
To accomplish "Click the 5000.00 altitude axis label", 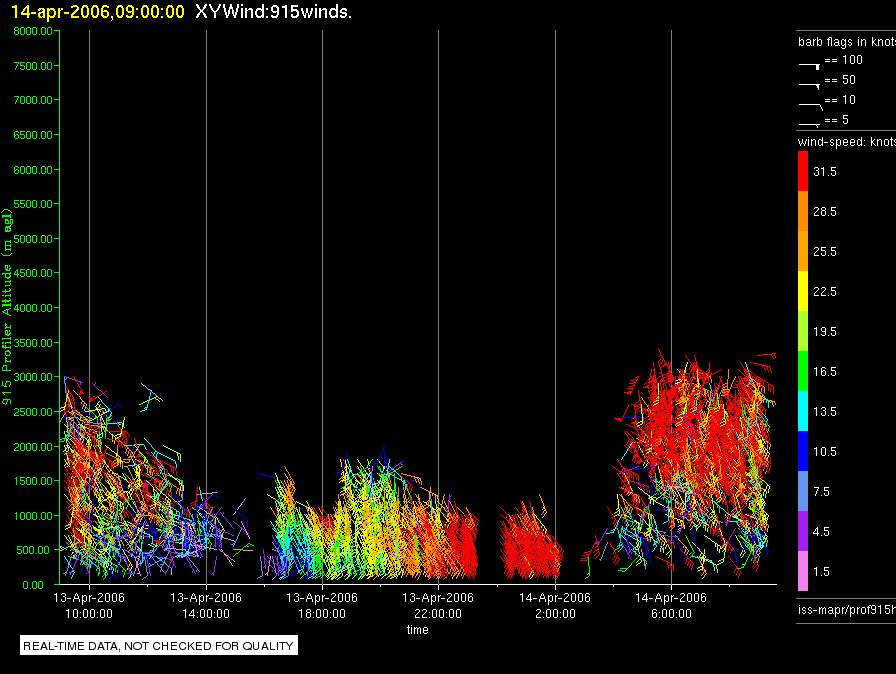I will (x=33, y=239).
